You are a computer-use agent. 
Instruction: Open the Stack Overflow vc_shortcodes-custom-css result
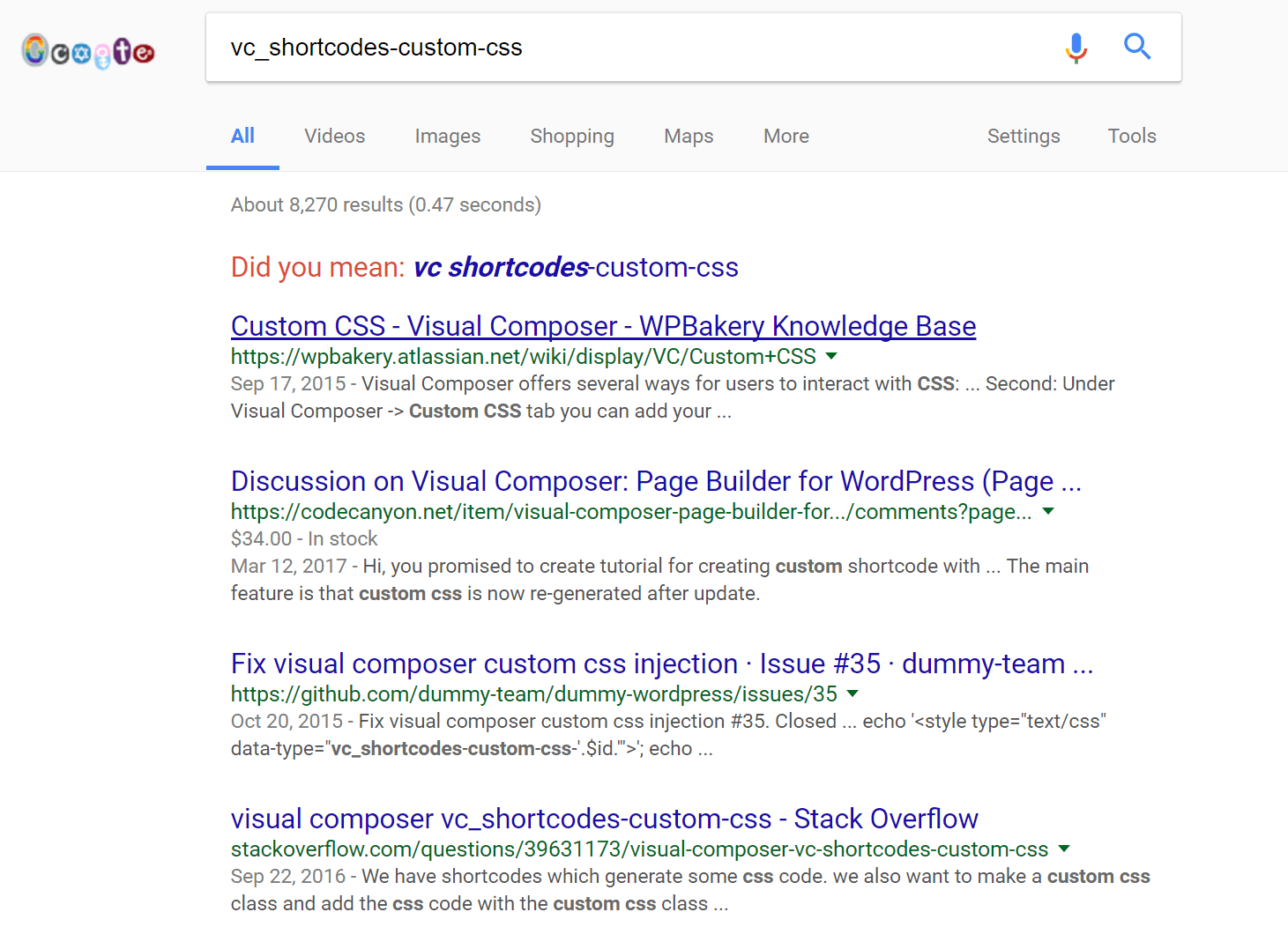click(x=605, y=819)
